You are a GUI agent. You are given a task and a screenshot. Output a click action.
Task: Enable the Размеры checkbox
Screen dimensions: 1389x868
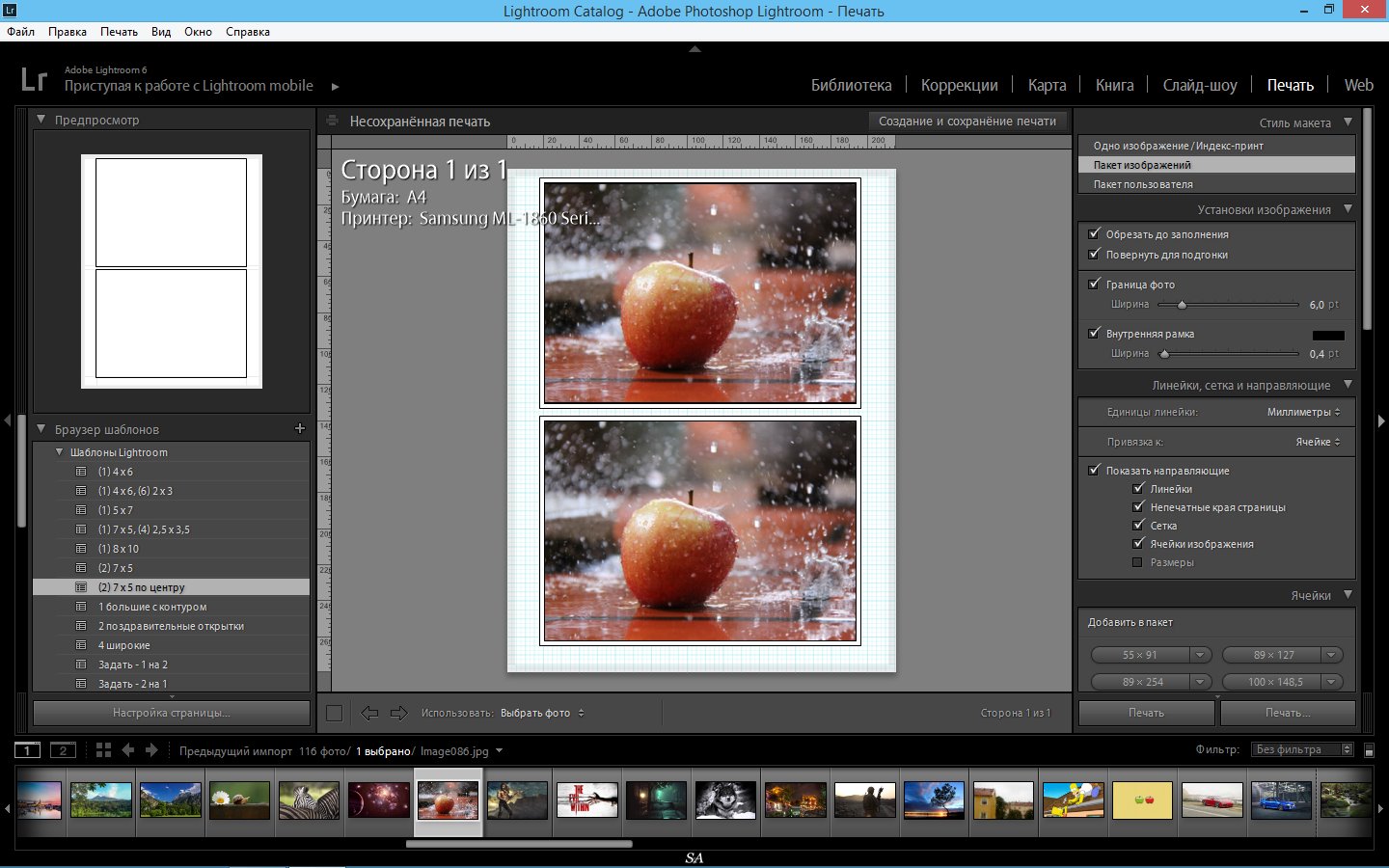pyautogui.click(x=1137, y=562)
